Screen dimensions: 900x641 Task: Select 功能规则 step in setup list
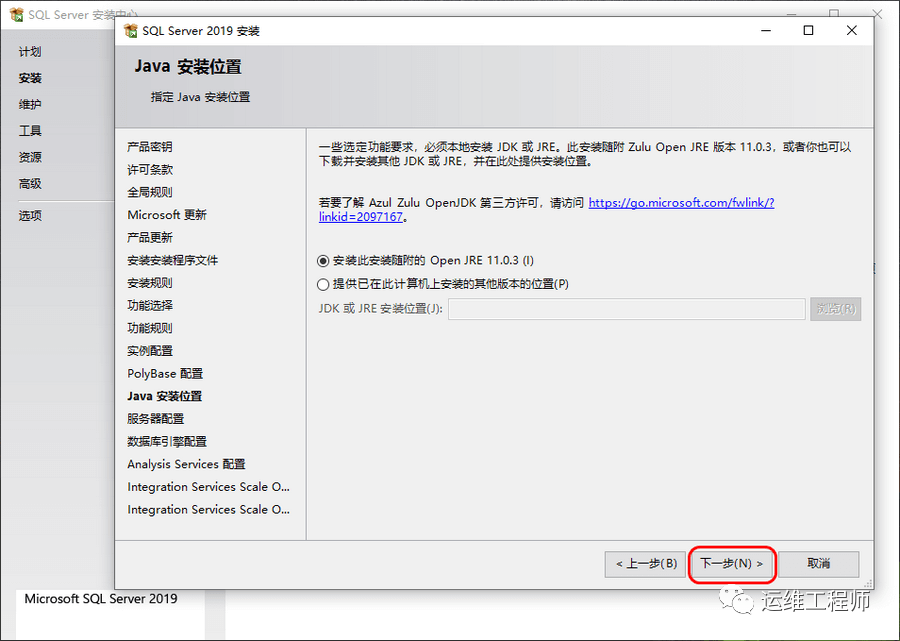[150, 328]
